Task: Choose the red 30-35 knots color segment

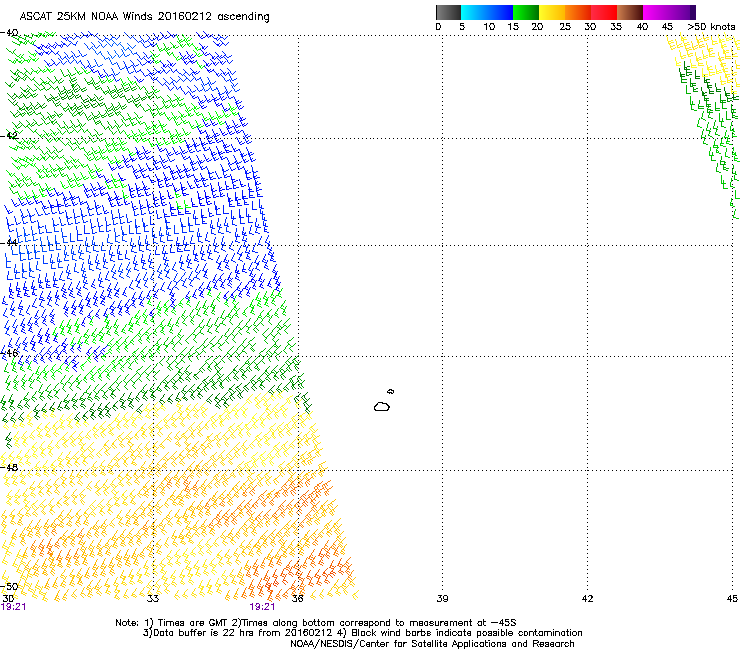Action: (x=604, y=12)
